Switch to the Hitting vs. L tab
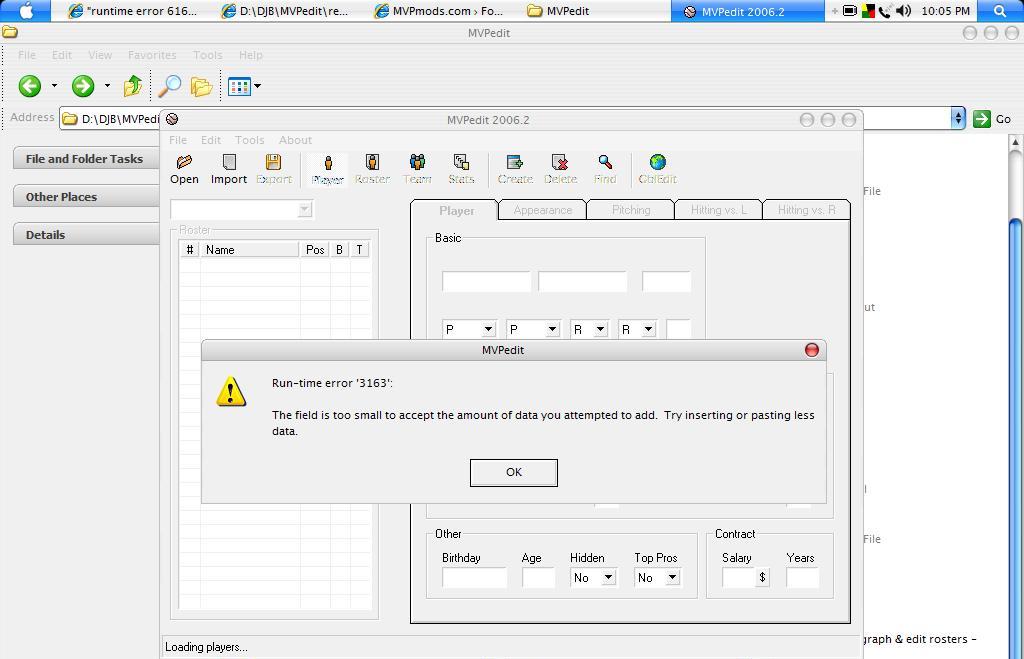 (x=718, y=210)
